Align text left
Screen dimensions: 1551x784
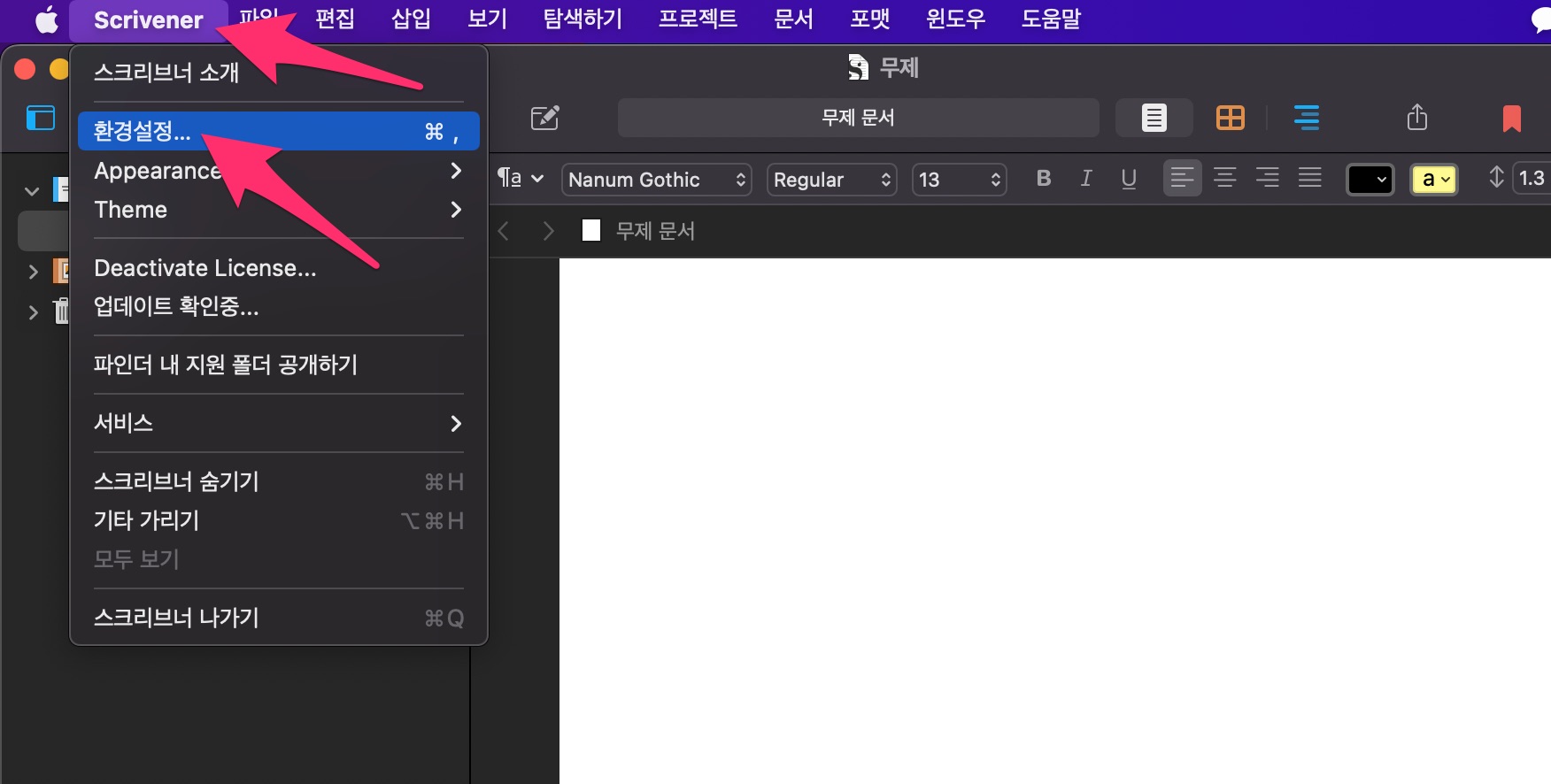coord(1182,179)
